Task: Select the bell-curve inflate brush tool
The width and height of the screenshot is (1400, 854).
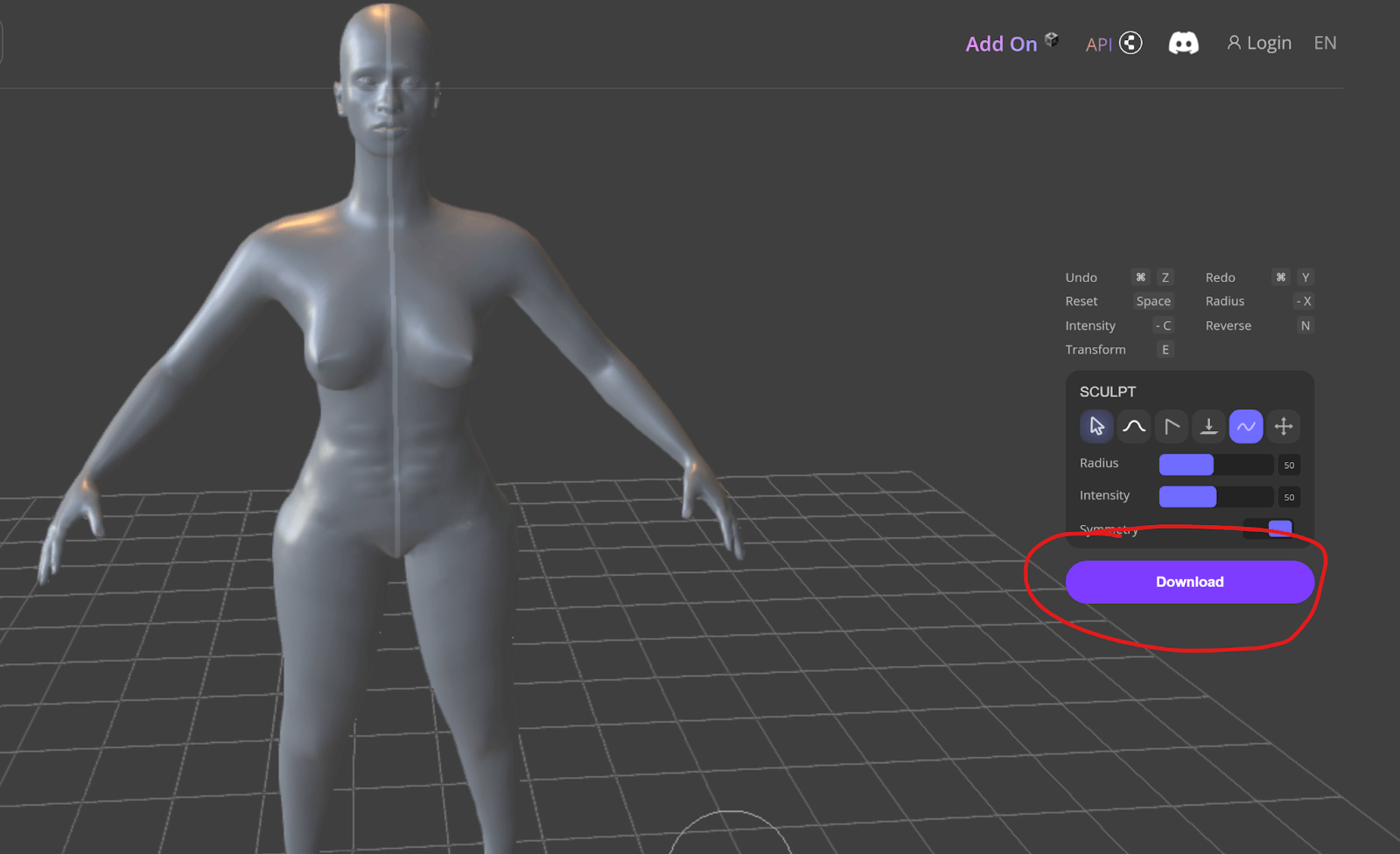Action: (1134, 426)
